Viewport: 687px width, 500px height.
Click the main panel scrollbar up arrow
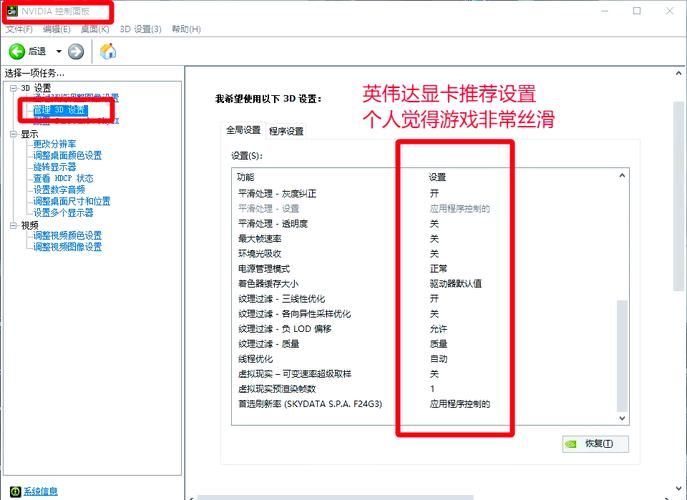(679, 73)
